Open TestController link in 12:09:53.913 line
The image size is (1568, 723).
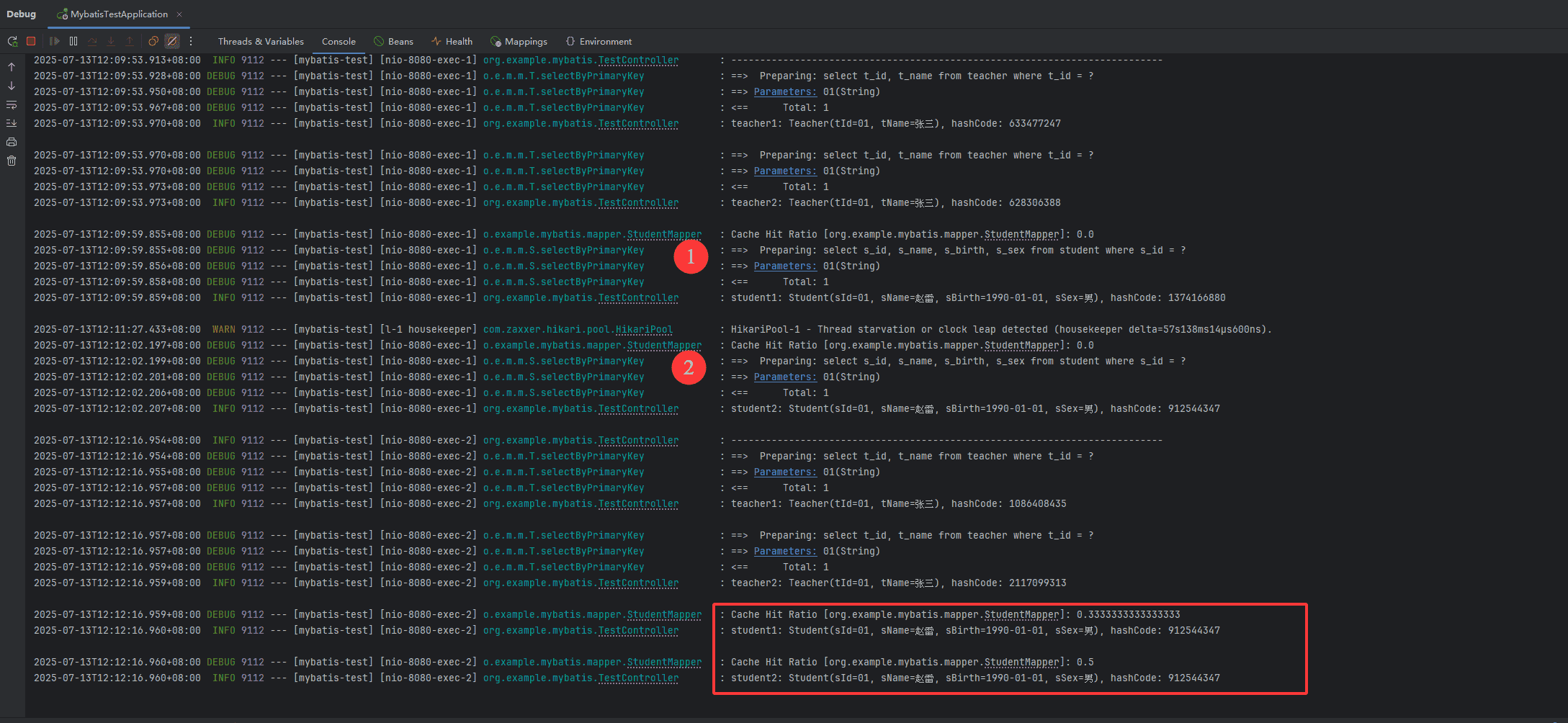tap(638, 60)
